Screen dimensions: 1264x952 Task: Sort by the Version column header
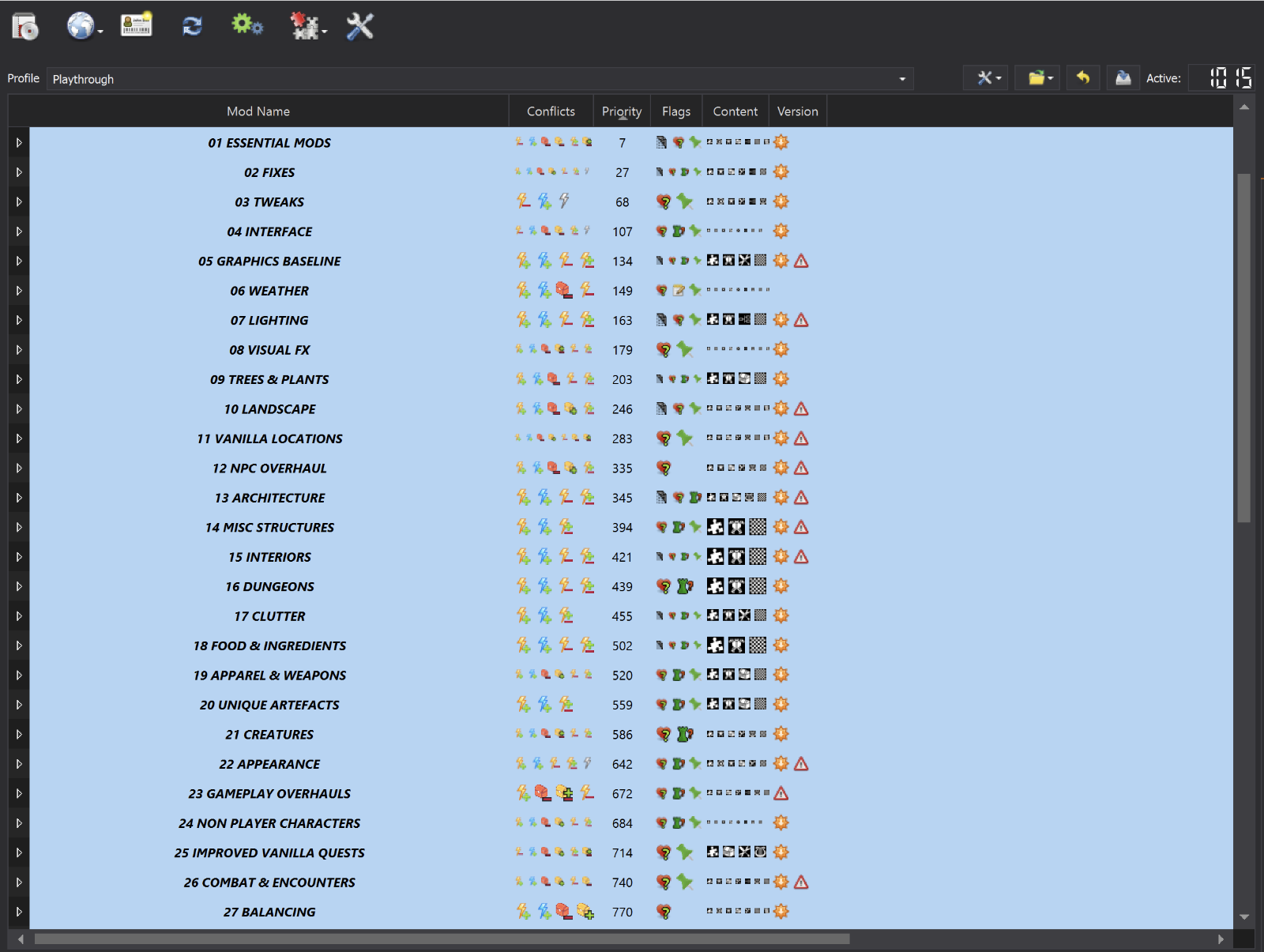pos(798,111)
